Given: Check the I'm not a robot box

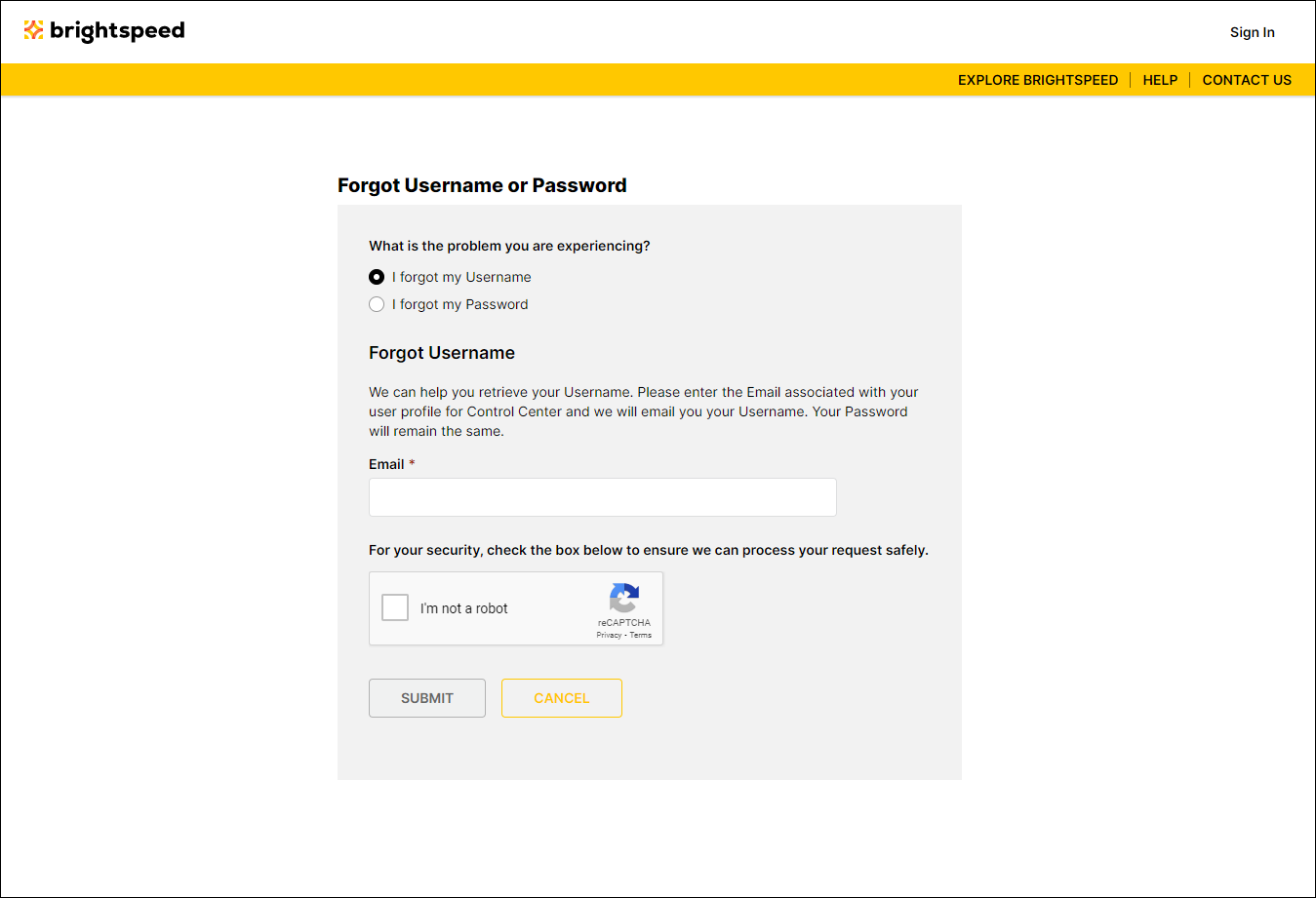Looking at the screenshot, I should (395, 607).
